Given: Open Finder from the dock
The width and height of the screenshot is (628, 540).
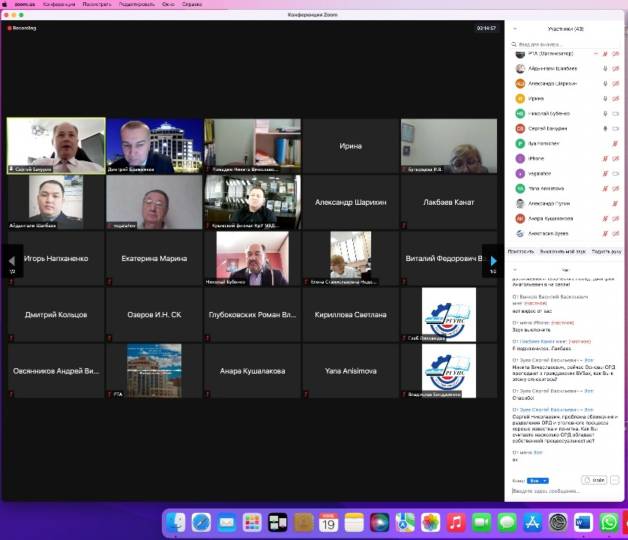Looking at the screenshot, I should 176,522.
